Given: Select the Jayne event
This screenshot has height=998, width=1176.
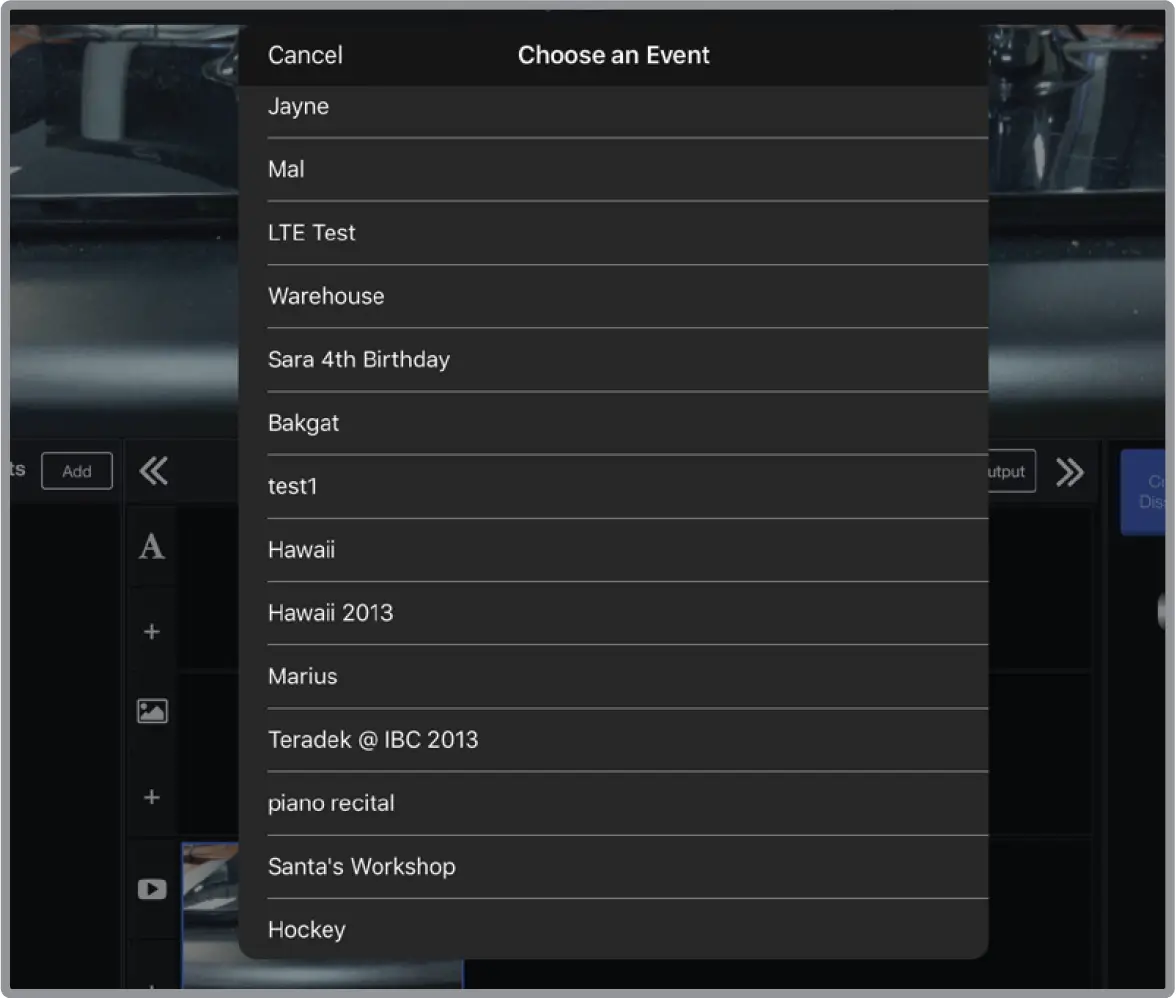Looking at the screenshot, I should click(x=613, y=111).
